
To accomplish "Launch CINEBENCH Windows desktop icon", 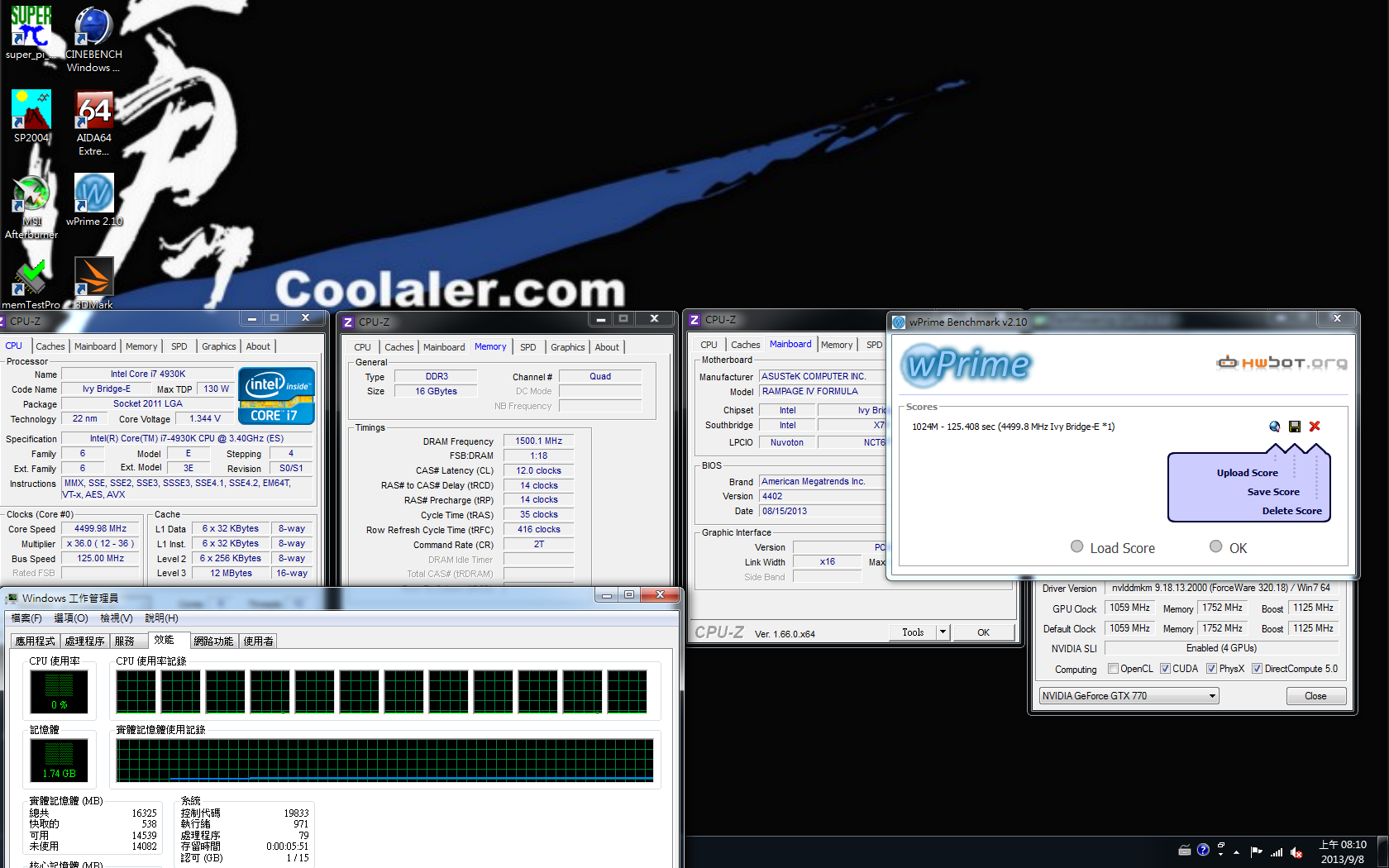I will (93, 39).
